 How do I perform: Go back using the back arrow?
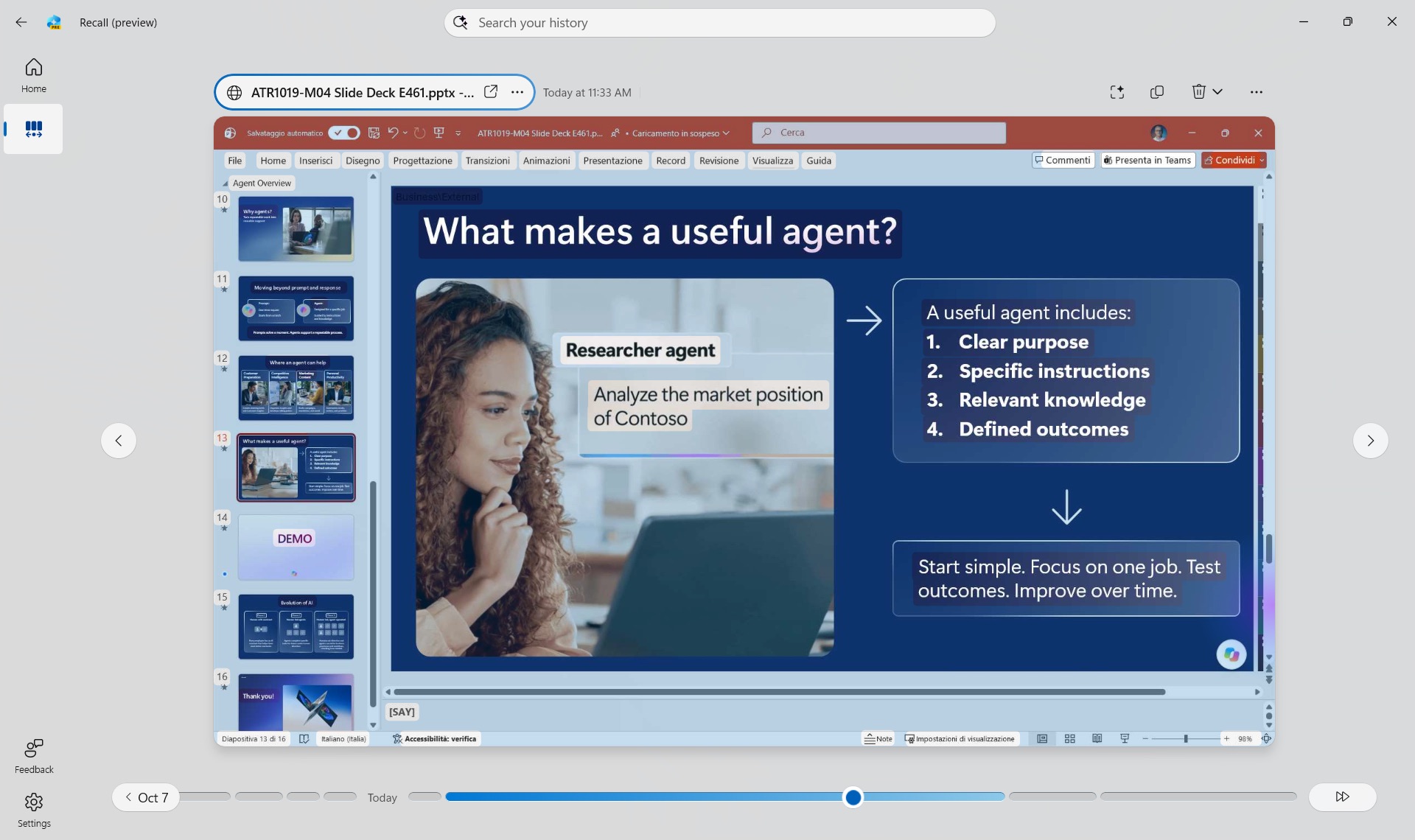(x=21, y=22)
